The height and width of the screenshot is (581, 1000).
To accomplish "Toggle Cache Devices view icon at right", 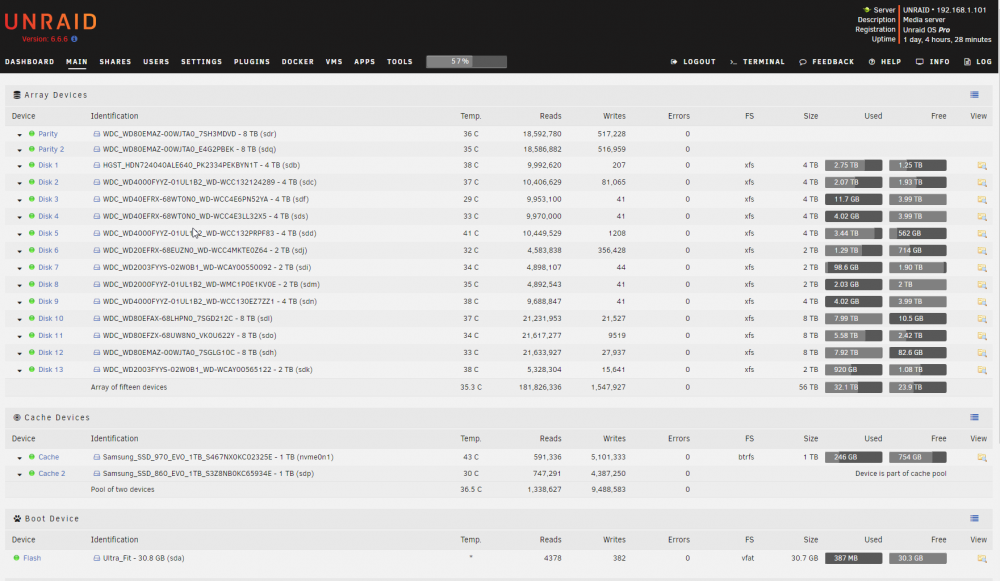I will [x=974, y=417].
